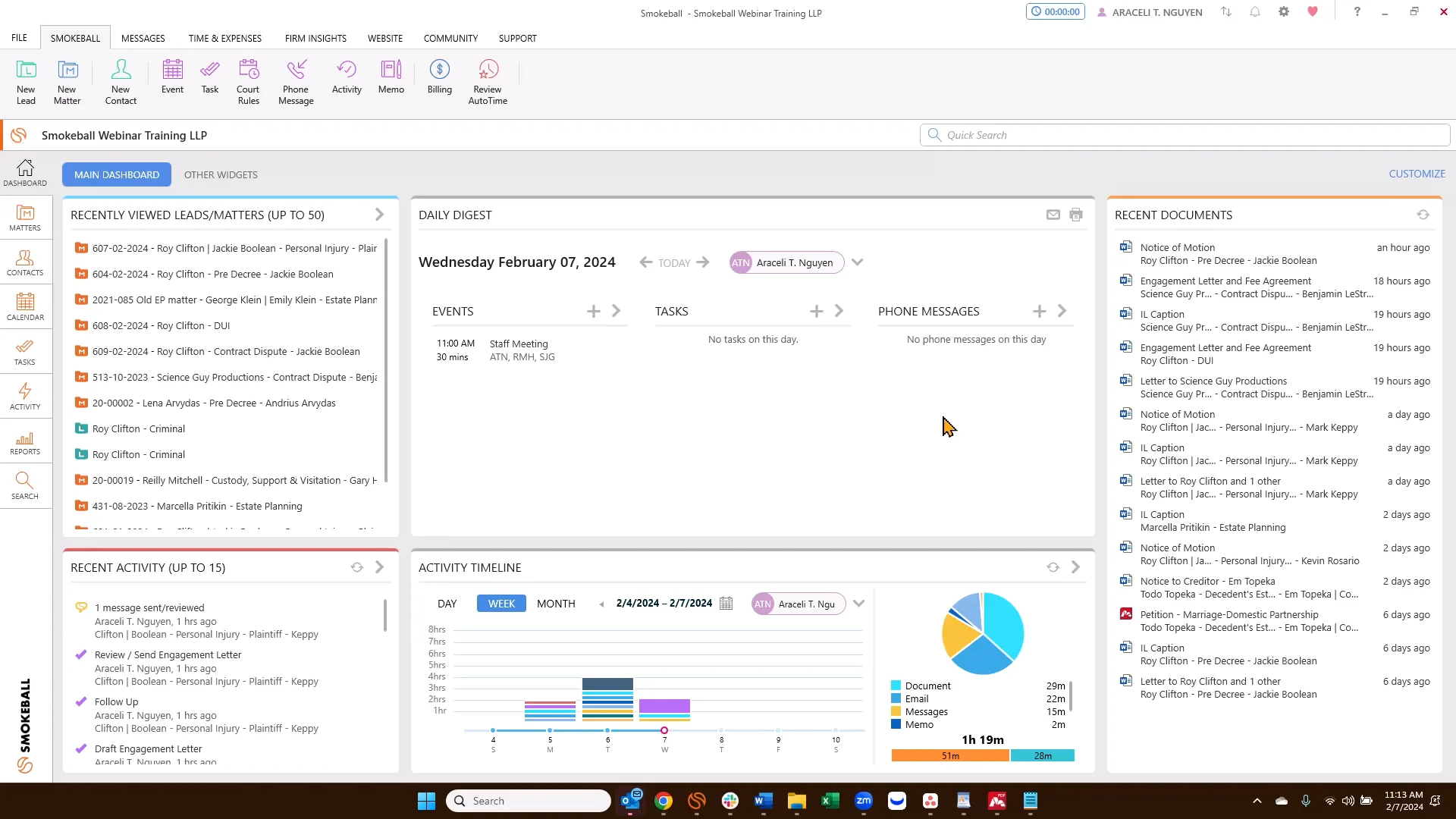This screenshot has height=819, width=1456.
Task: Open Tasks in left sidebar
Action: tap(25, 353)
